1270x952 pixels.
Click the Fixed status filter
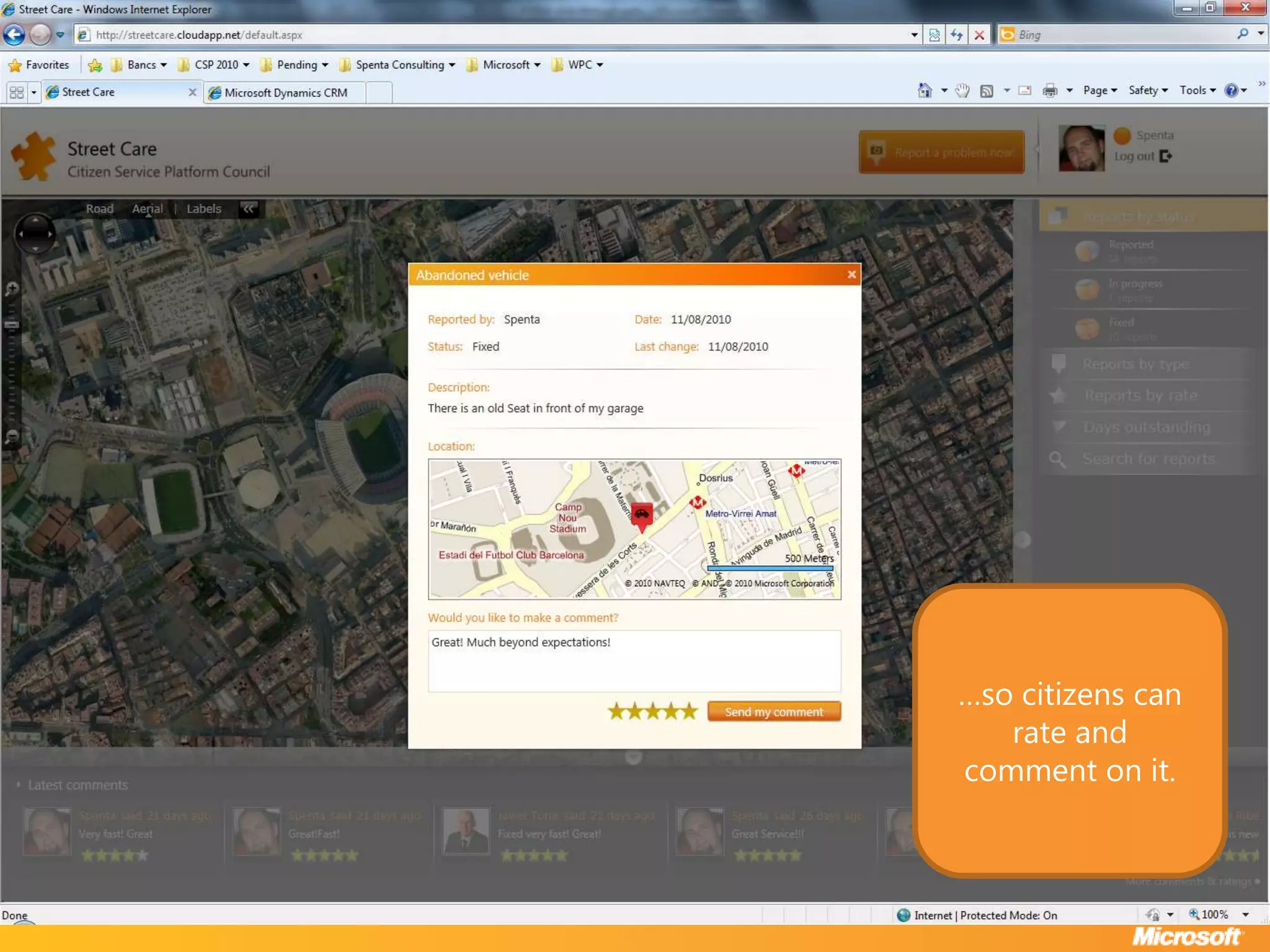(x=1150, y=328)
